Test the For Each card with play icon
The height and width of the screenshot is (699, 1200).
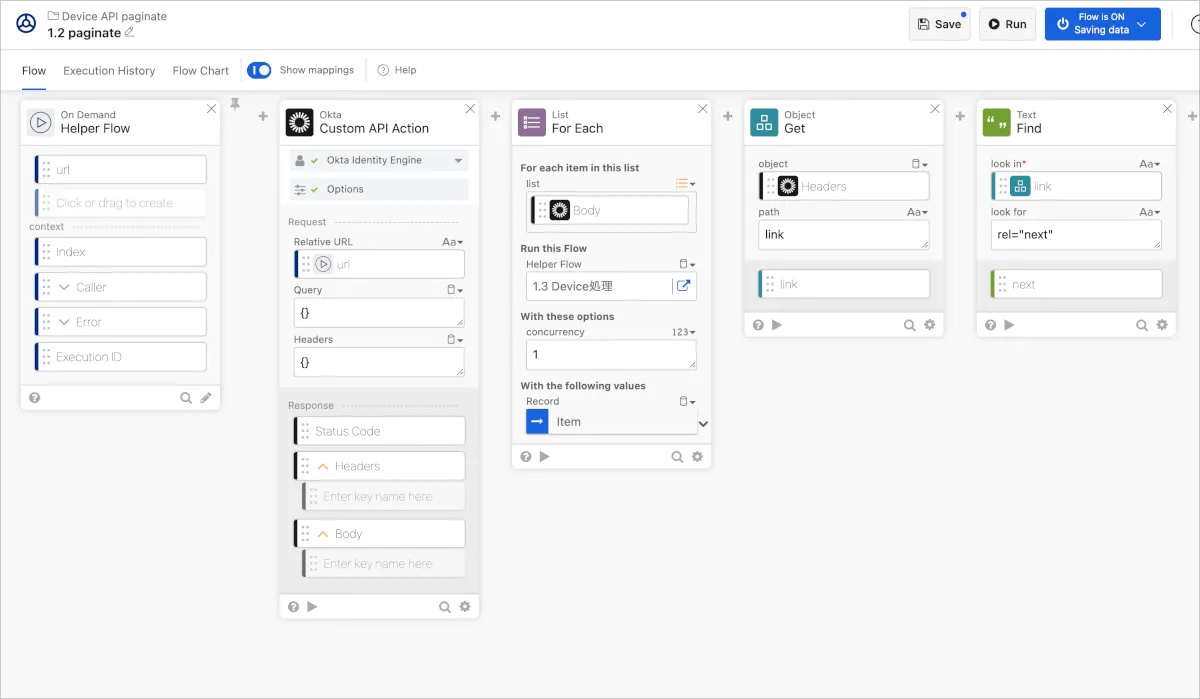[544, 456]
